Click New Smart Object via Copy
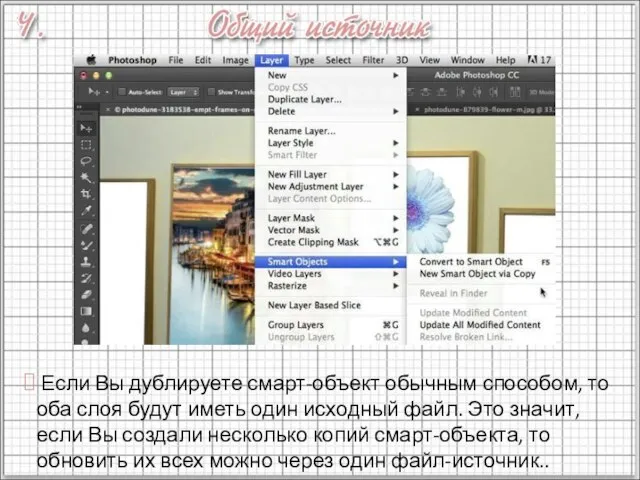640x480 pixels. coord(477,273)
